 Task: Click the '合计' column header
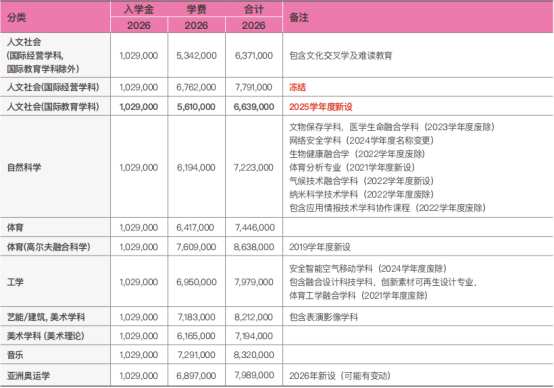click(x=254, y=9)
